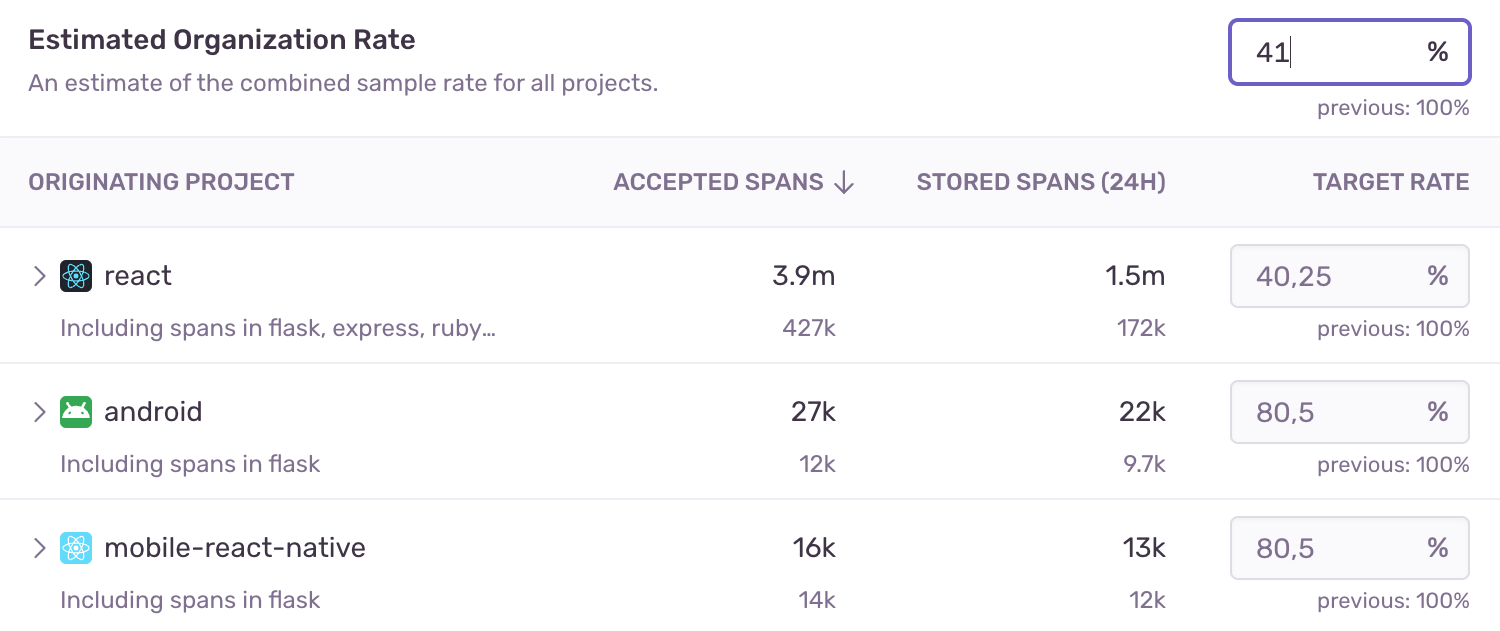Focus the Estimated Organization Rate input

click(x=1330, y=52)
